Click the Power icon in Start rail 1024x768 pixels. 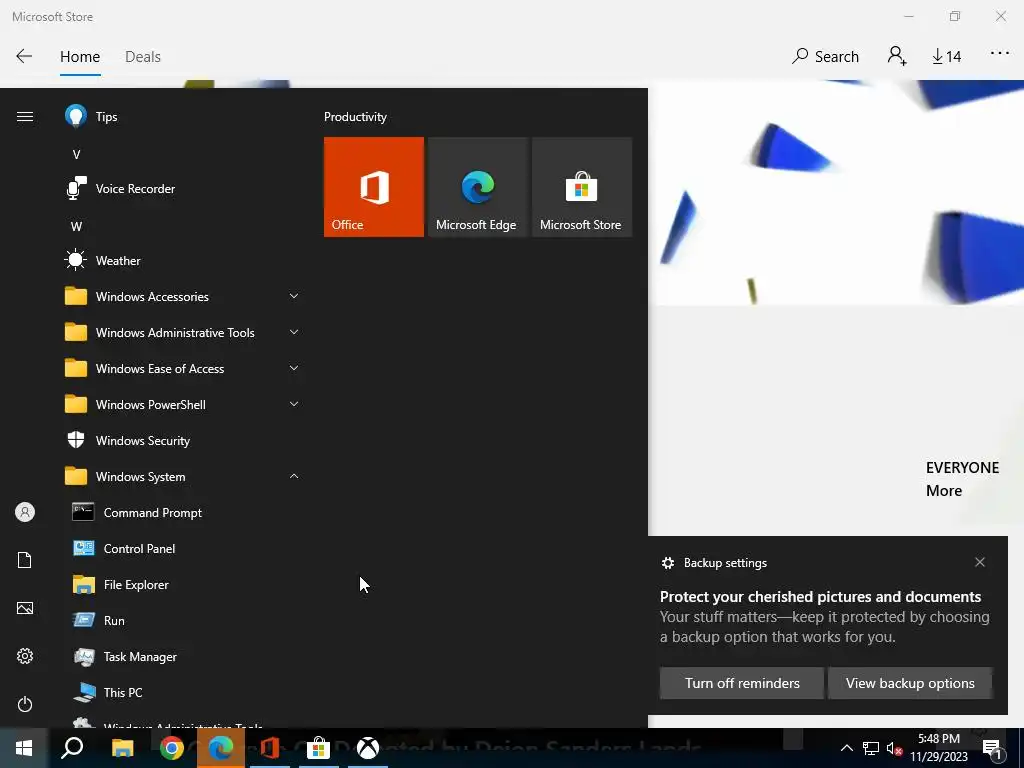point(25,704)
